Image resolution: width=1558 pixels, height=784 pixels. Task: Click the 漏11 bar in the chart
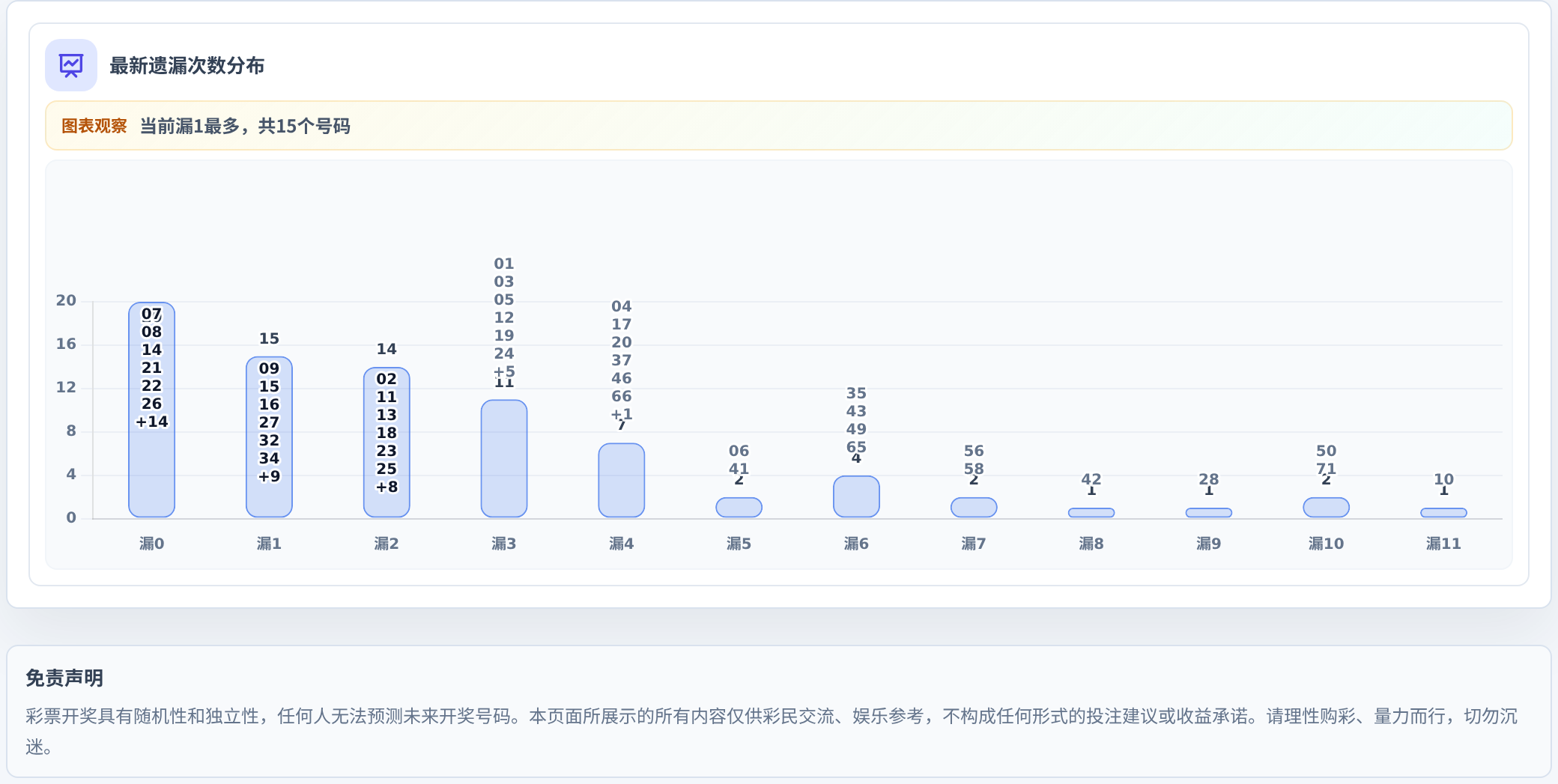tap(1443, 513)
